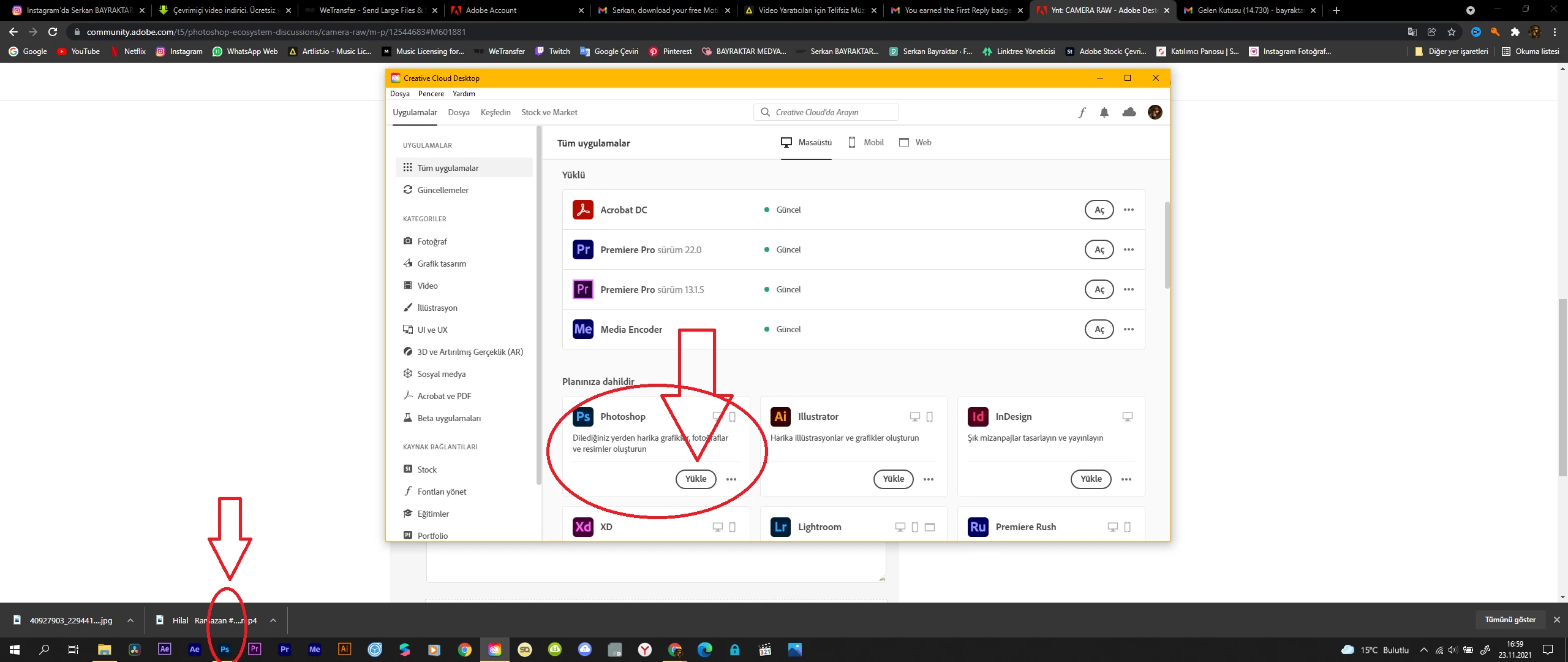Open Güncellemeler in the sidebar
The image size is (1568, 662).
coord(442,190)
